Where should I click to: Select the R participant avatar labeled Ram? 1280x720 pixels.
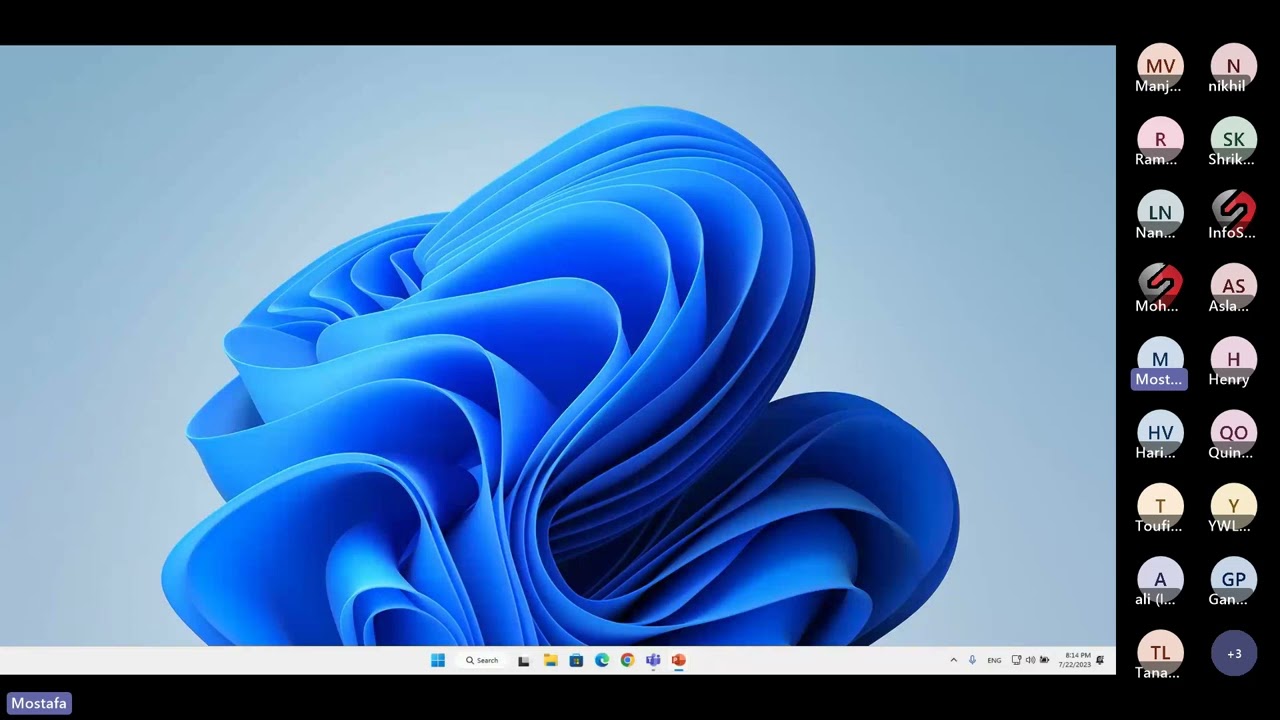1160,140
